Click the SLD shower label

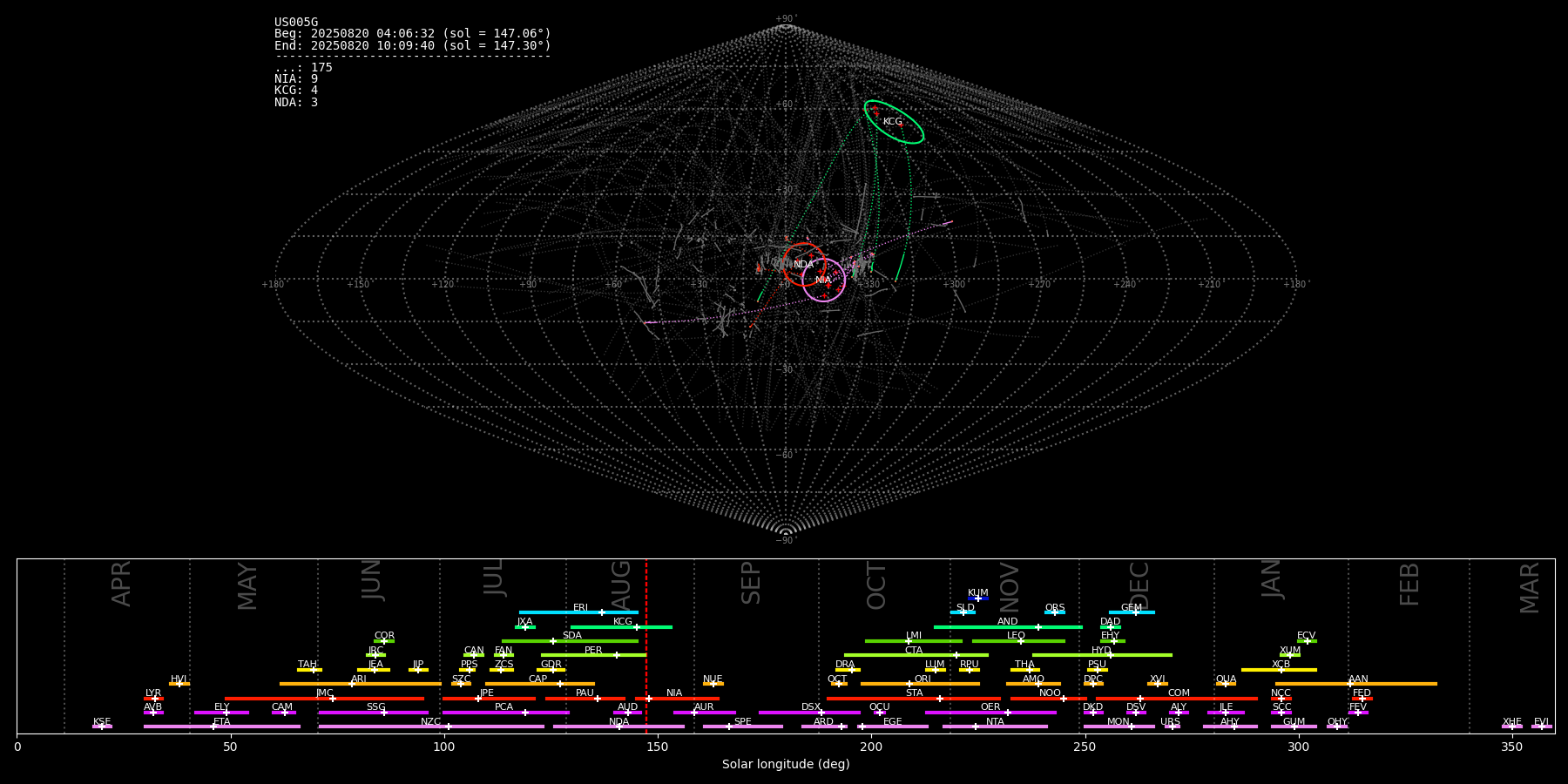(x=965, y=608)
